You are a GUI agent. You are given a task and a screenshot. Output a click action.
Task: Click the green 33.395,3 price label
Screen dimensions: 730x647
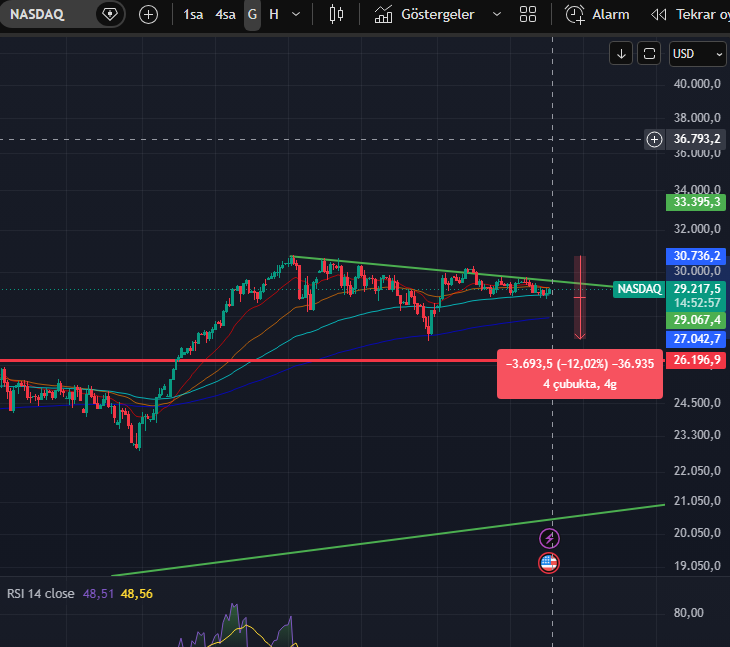click(x=696, y=202)
